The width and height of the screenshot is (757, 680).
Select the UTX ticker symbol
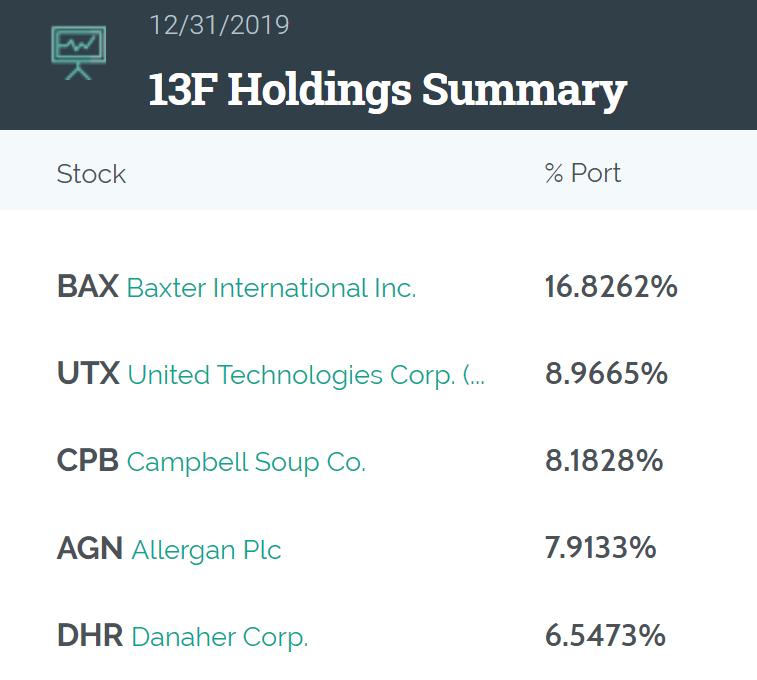pos(88,374)
